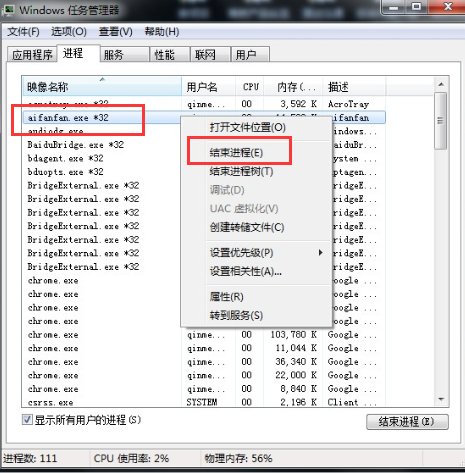This screenshot has width=465, height=473.
Task: Click the scrollbar down arrow
Action: point(441,399)
